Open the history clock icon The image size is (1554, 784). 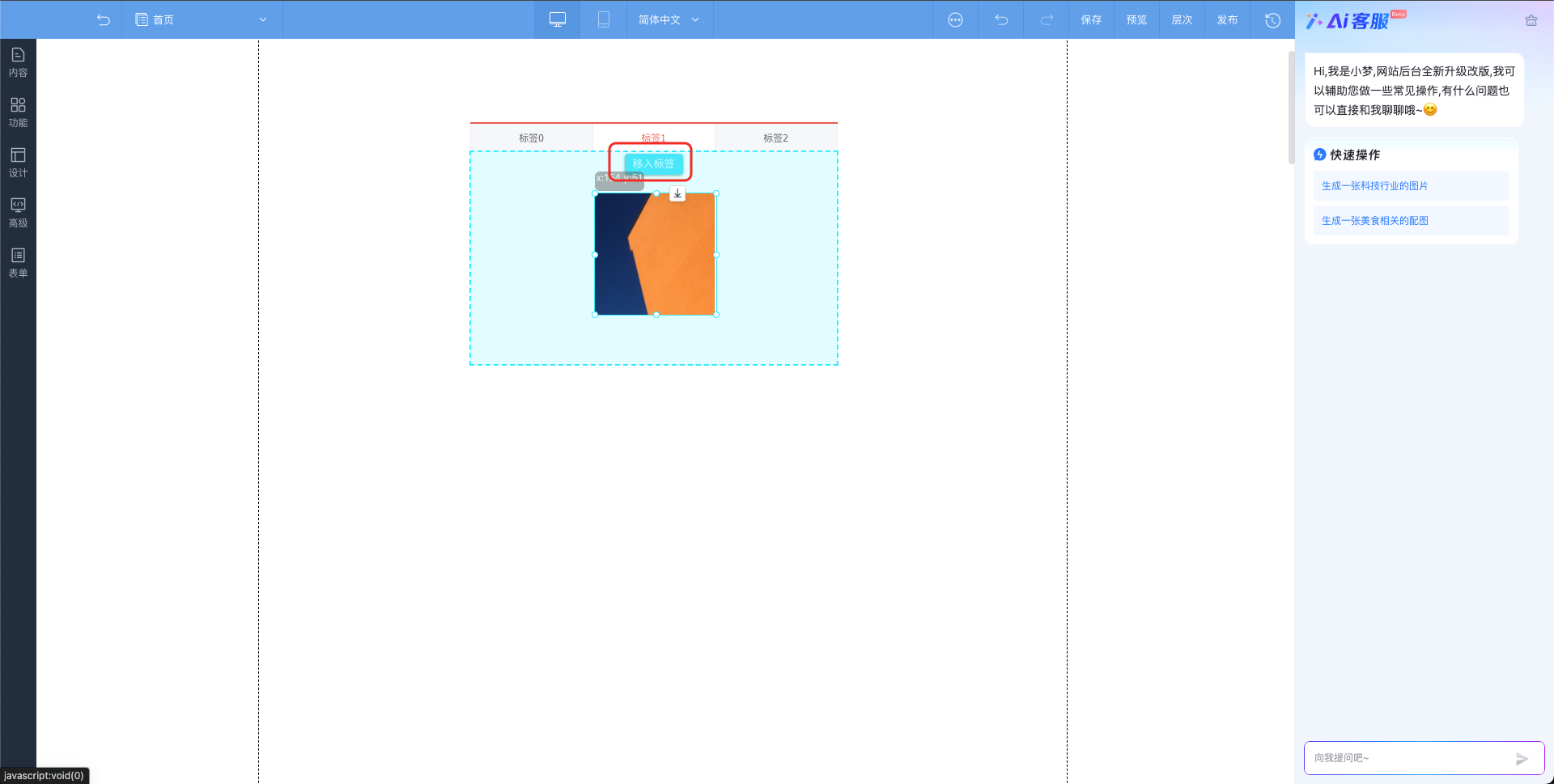point(1272,19)
